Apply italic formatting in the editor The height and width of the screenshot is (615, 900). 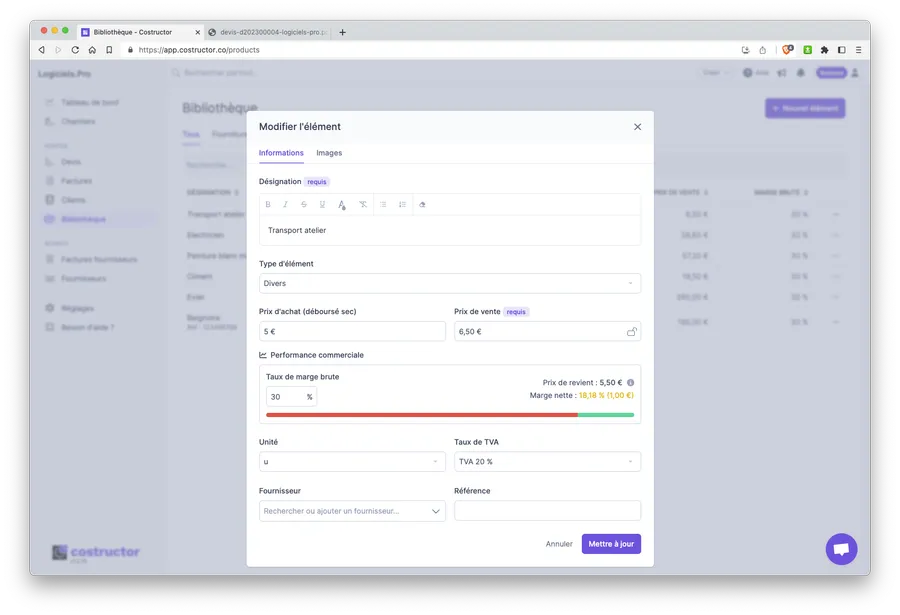[286, 204]
